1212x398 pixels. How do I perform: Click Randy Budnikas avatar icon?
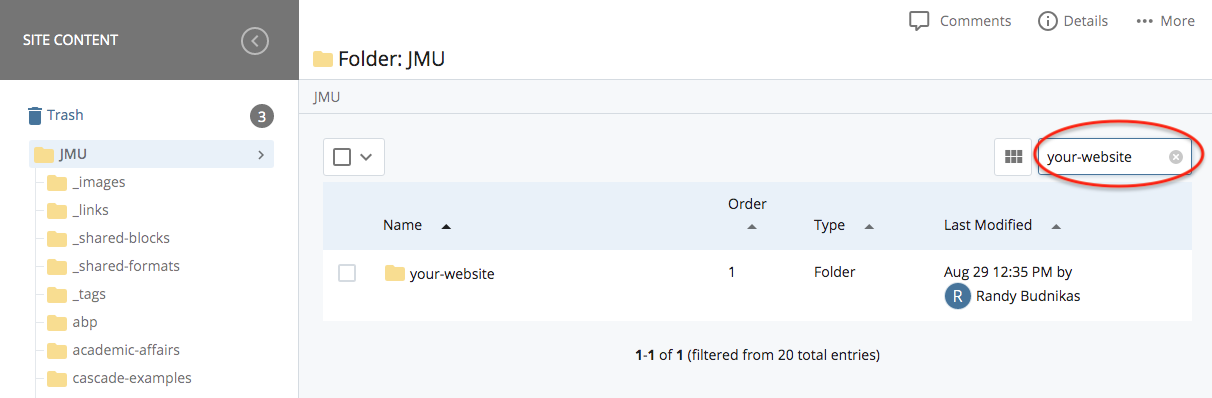958,296
